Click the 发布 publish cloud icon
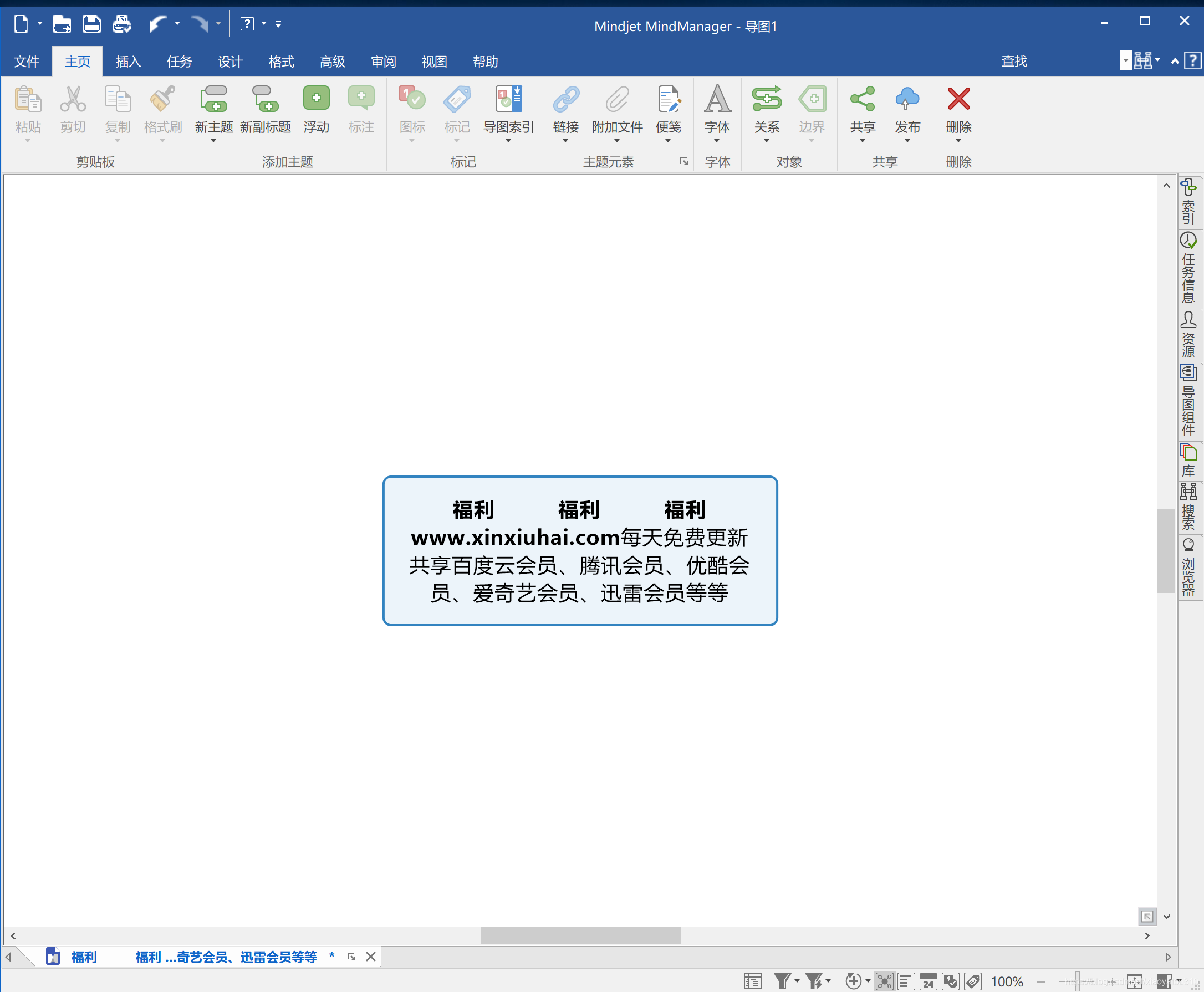Viewport: 1204px width, 992px height. [x=907, y=99]
